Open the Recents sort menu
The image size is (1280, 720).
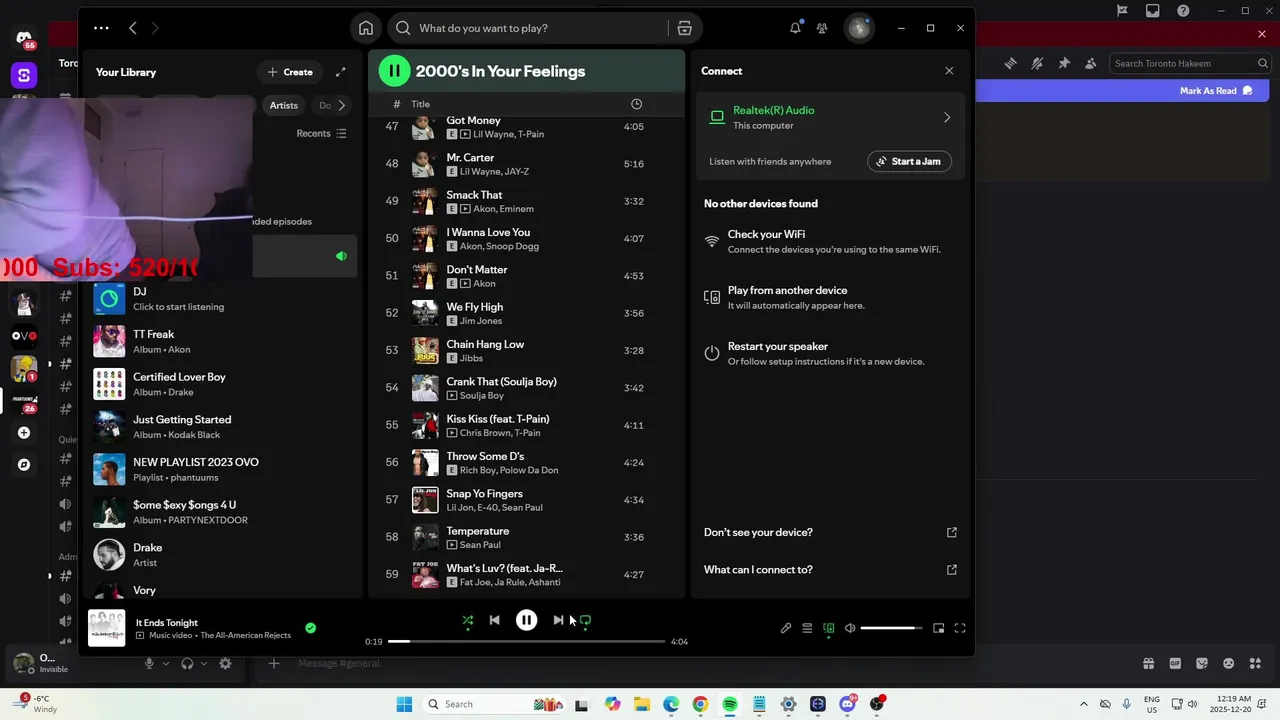click(321, 133)
